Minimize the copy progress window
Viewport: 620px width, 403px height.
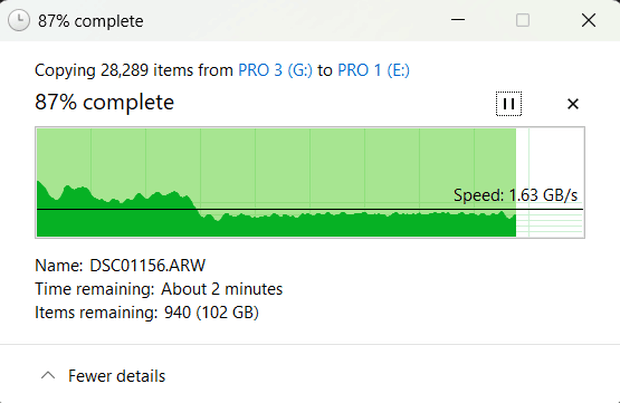click(458, 20)
